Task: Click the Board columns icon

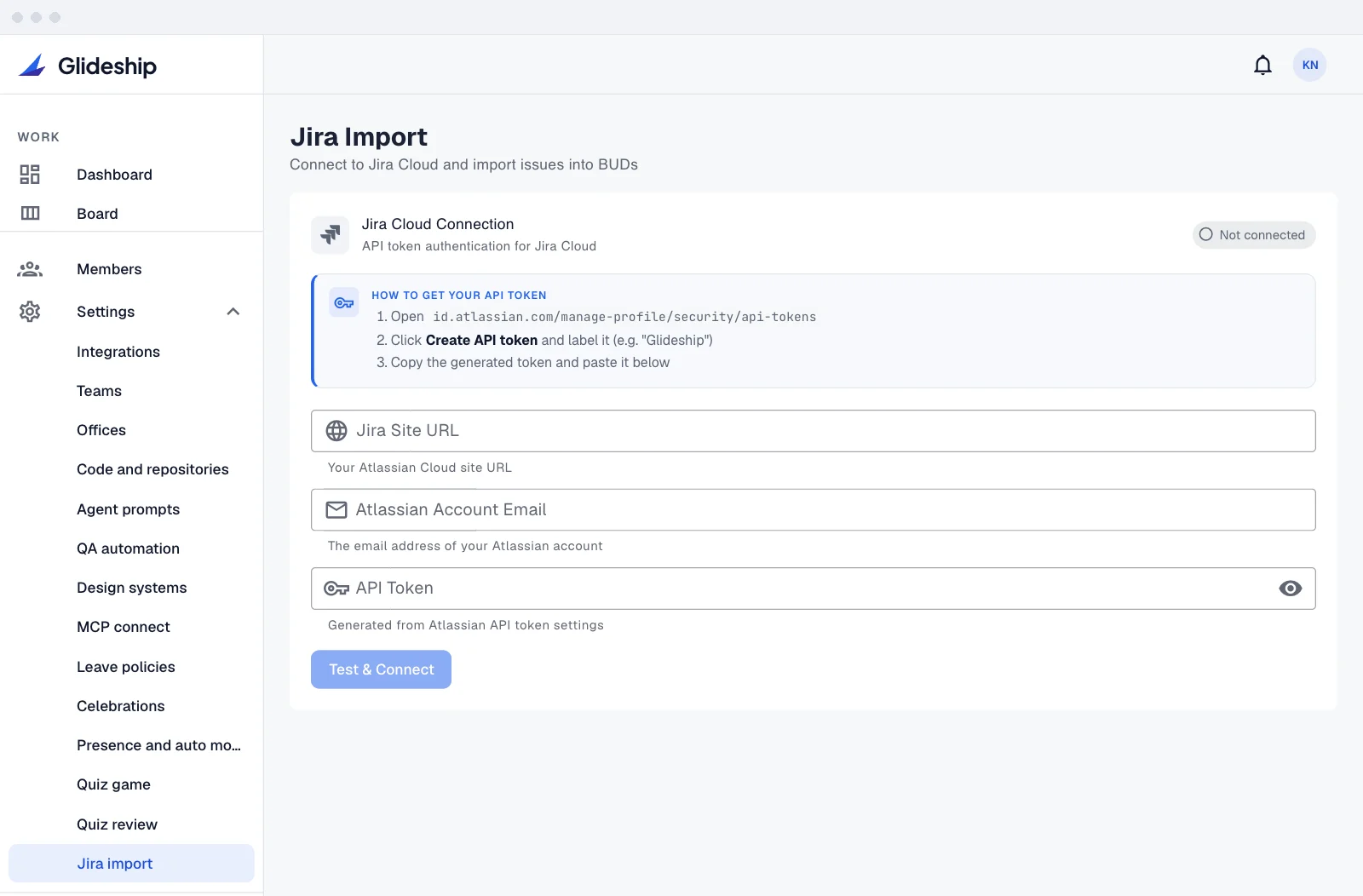Action: click(x=30, y=213)
